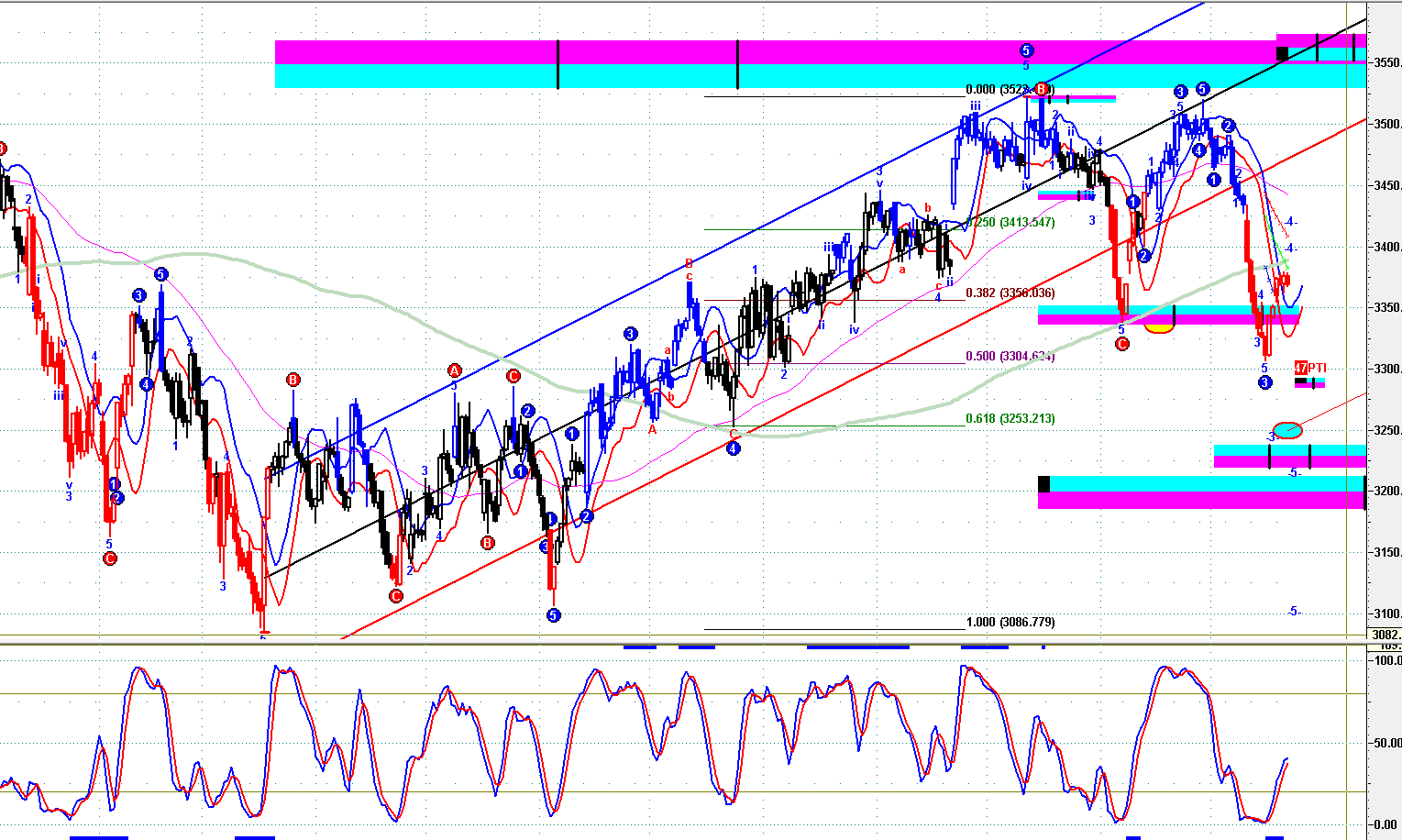The height and width of the screenshot is (840, 1402).
Task: Select the 3450 price scale value
Action: point(1387,186)
